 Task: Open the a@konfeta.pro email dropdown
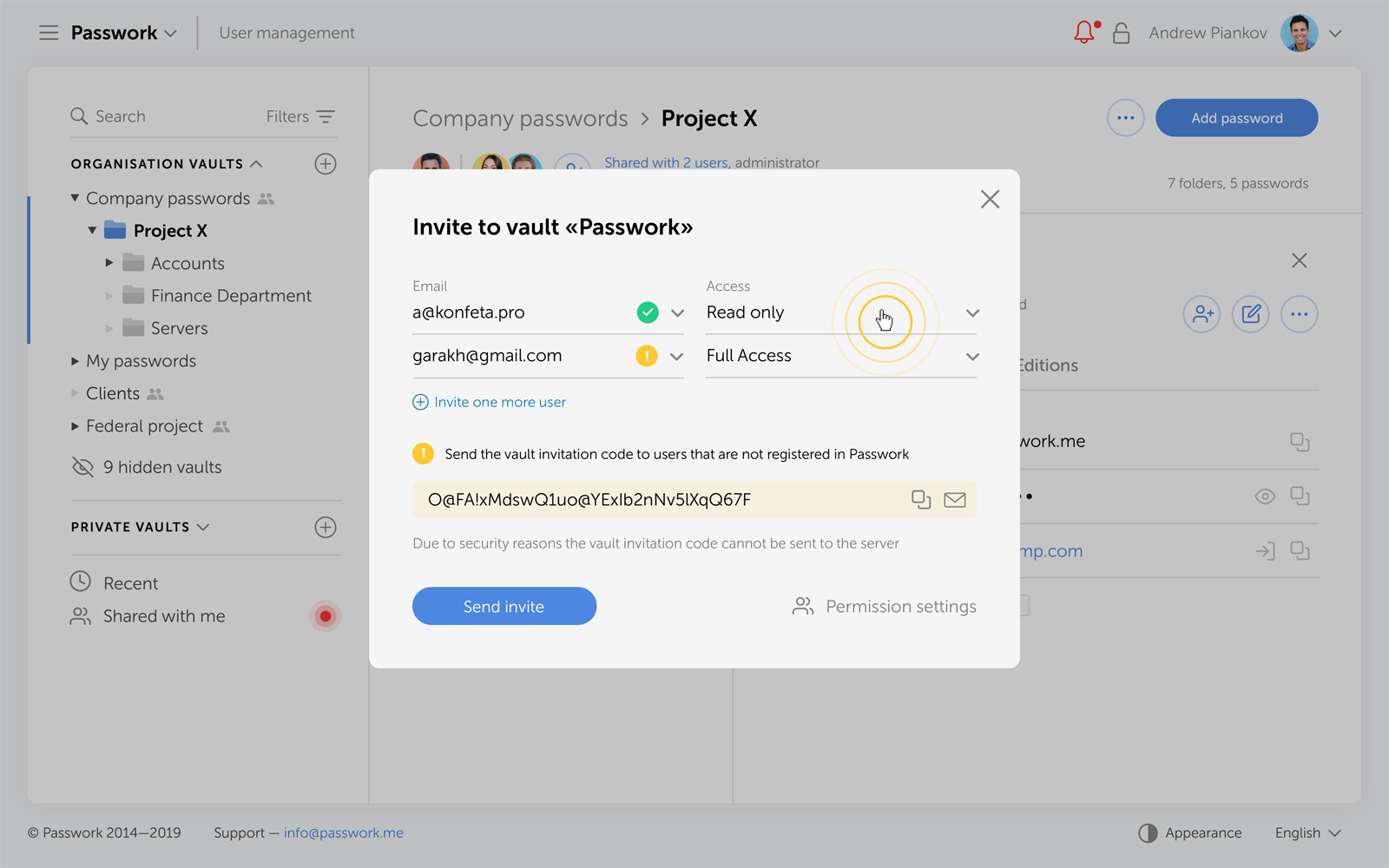[x=677, y=313]
